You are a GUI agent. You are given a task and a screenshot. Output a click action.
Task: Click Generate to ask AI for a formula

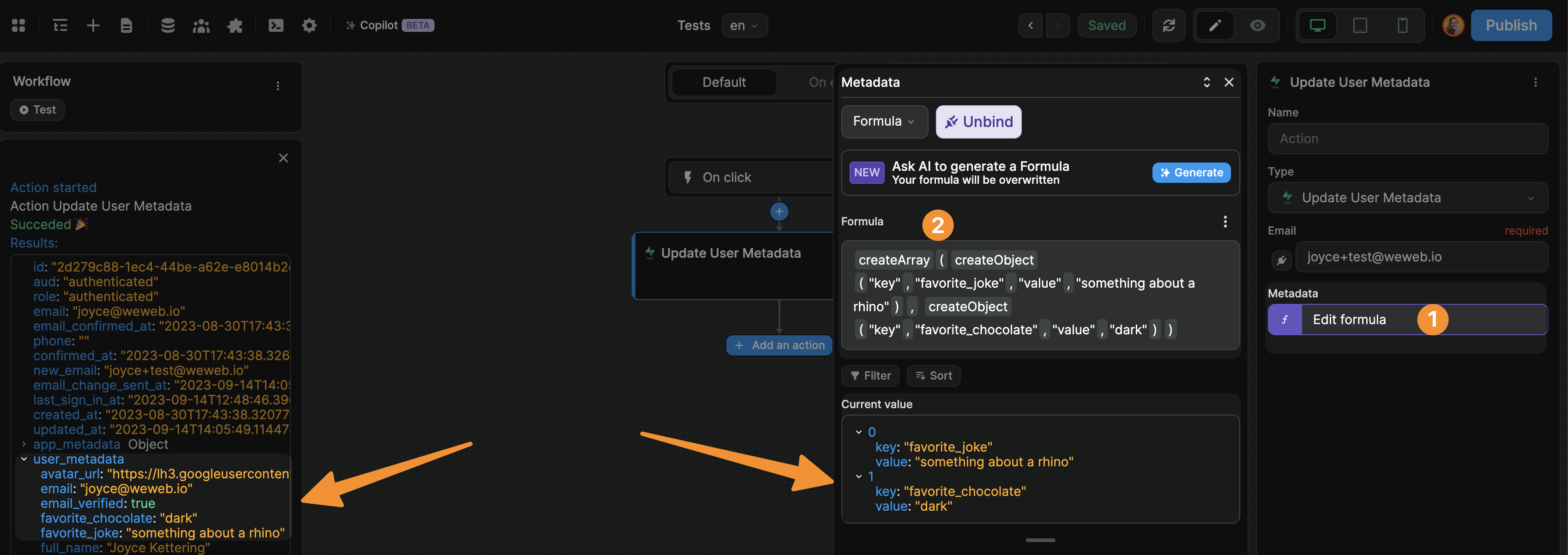(x=1191, y=172)
